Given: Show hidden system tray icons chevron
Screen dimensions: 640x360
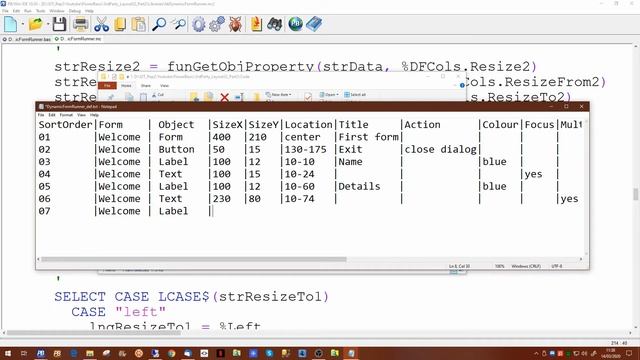Looking at the screenshot, I should [536, 353].
